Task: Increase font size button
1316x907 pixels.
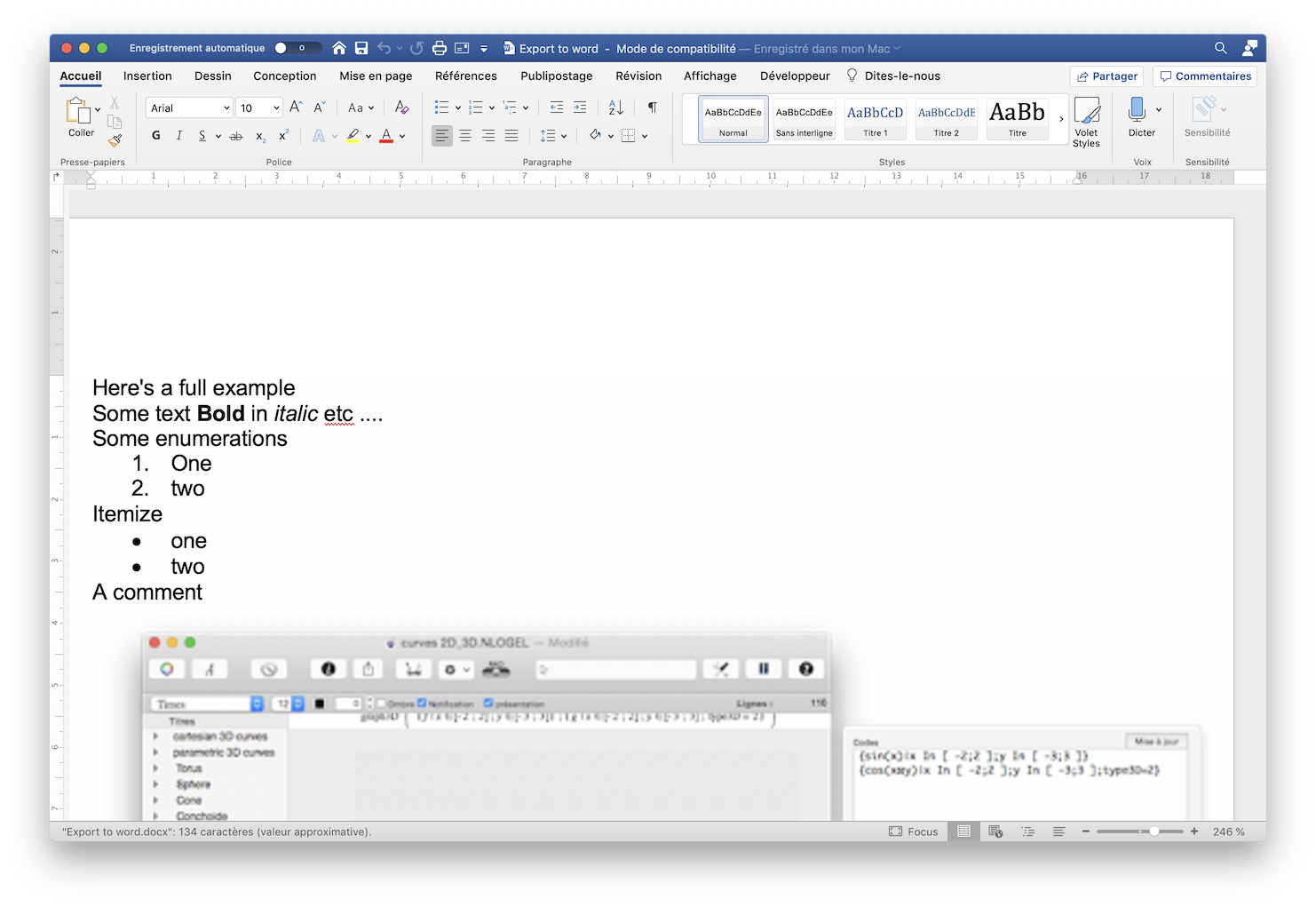Action: pos(296,107)
